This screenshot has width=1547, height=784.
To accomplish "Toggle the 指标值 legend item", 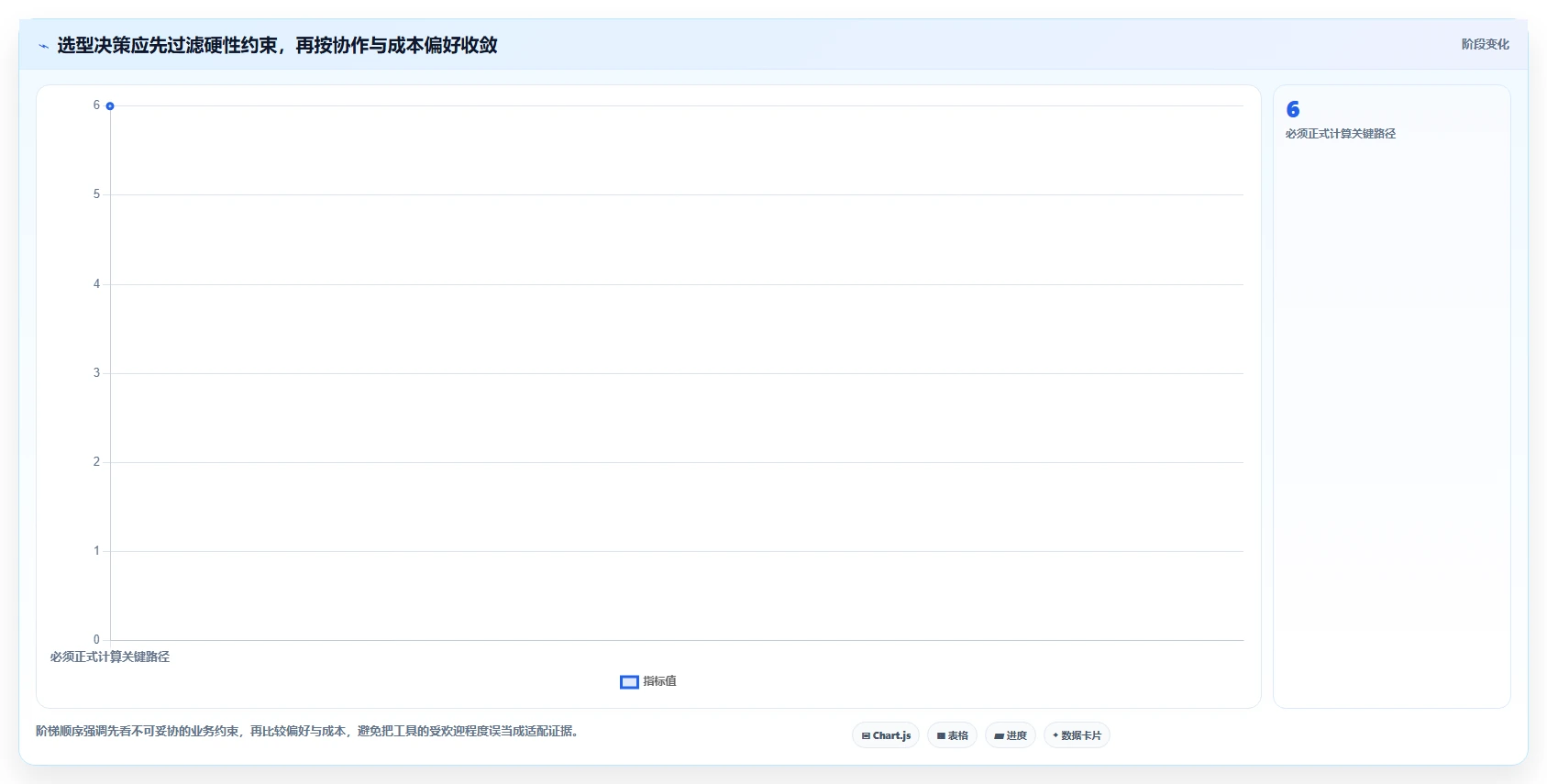I will coord(648,681).
